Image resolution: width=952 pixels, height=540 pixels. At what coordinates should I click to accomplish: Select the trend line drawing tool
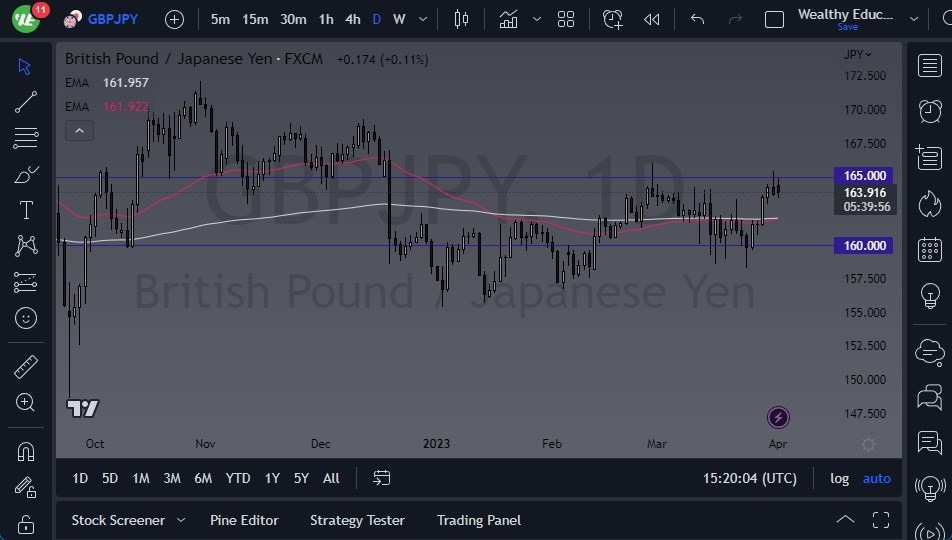(26, 102)
